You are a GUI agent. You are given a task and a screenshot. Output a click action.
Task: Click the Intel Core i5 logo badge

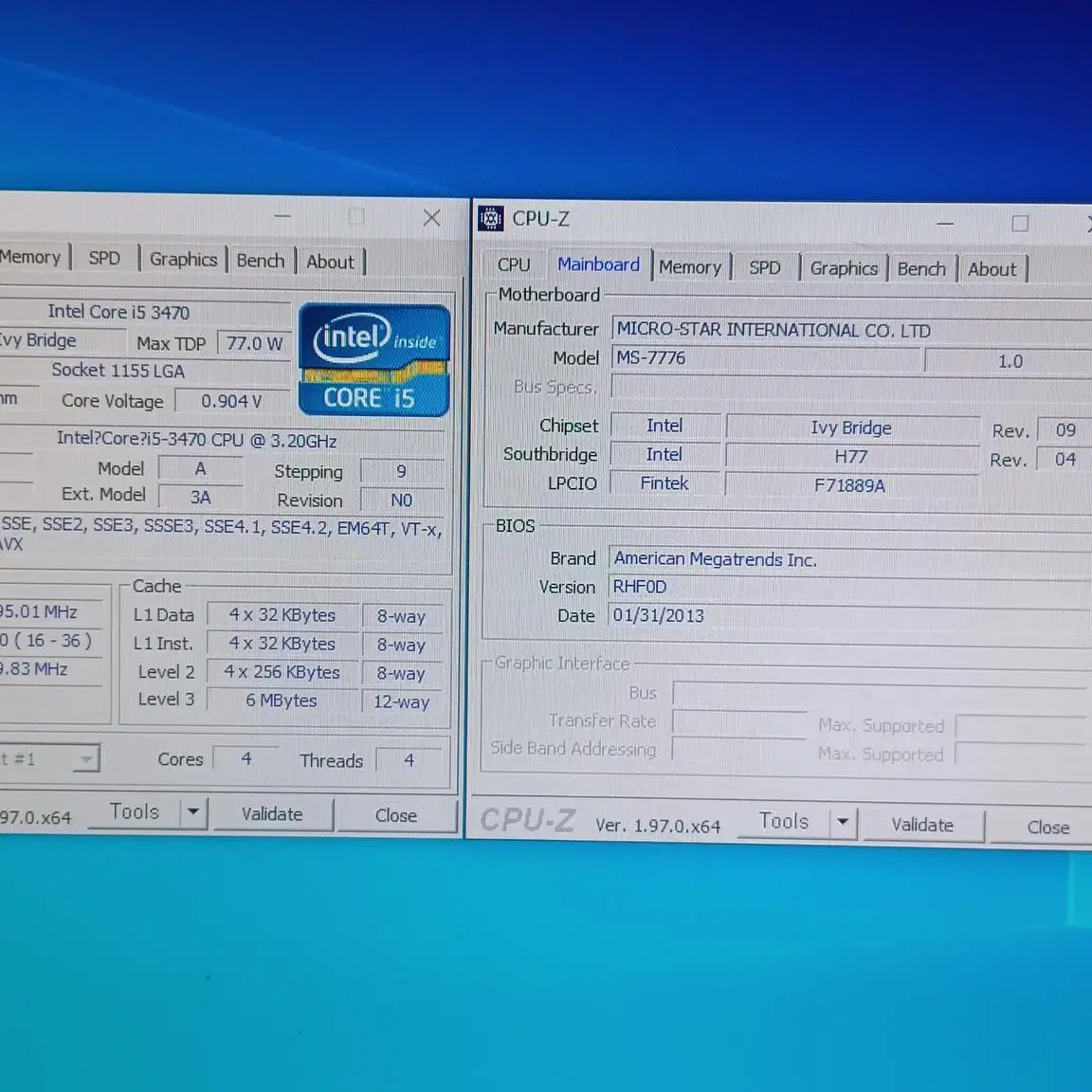tap(374, 360)
